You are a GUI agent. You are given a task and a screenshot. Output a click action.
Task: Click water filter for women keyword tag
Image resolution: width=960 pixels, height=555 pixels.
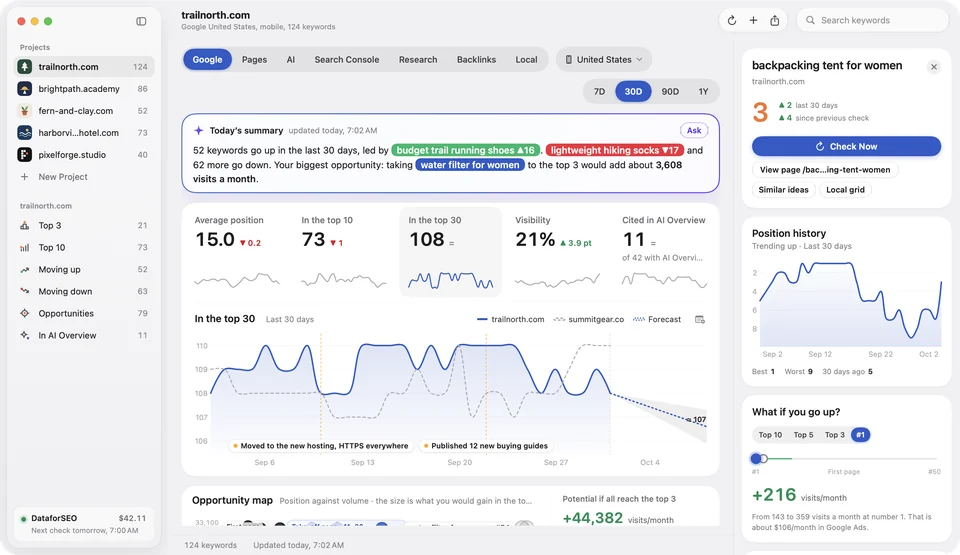[x=470, y=165]
